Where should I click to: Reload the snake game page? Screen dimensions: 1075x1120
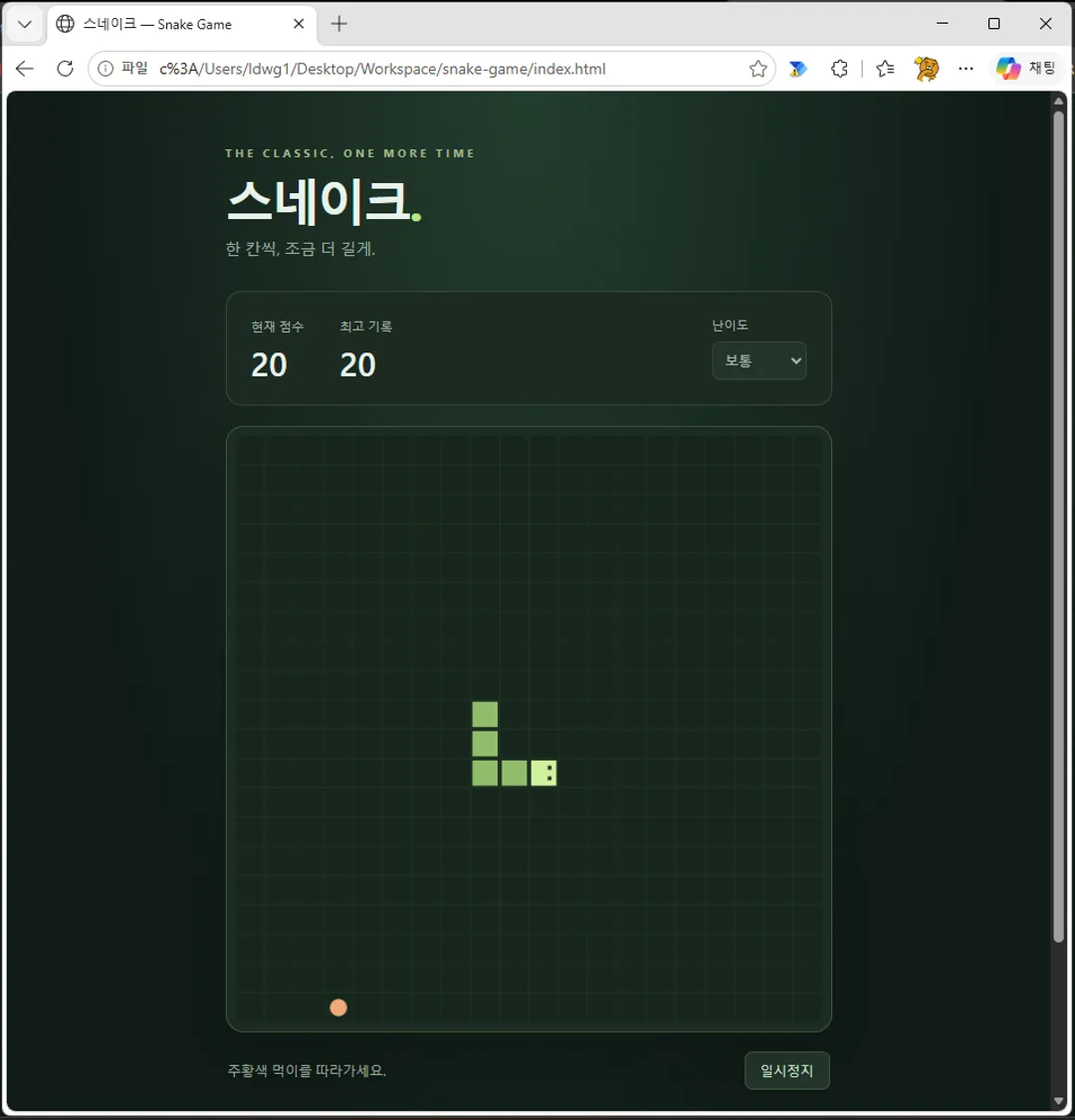pyautogui.click(x=65, y=69)
